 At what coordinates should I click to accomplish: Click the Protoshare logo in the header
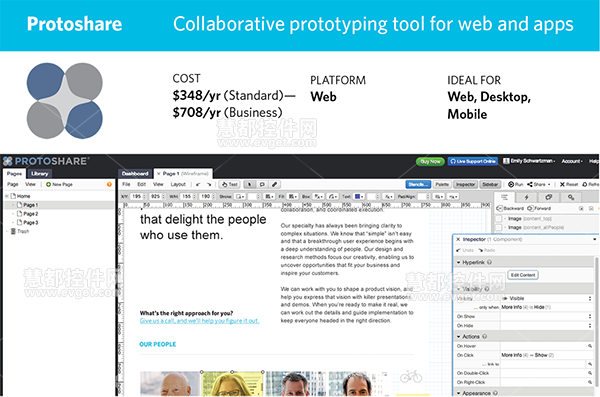coord(46,161)
